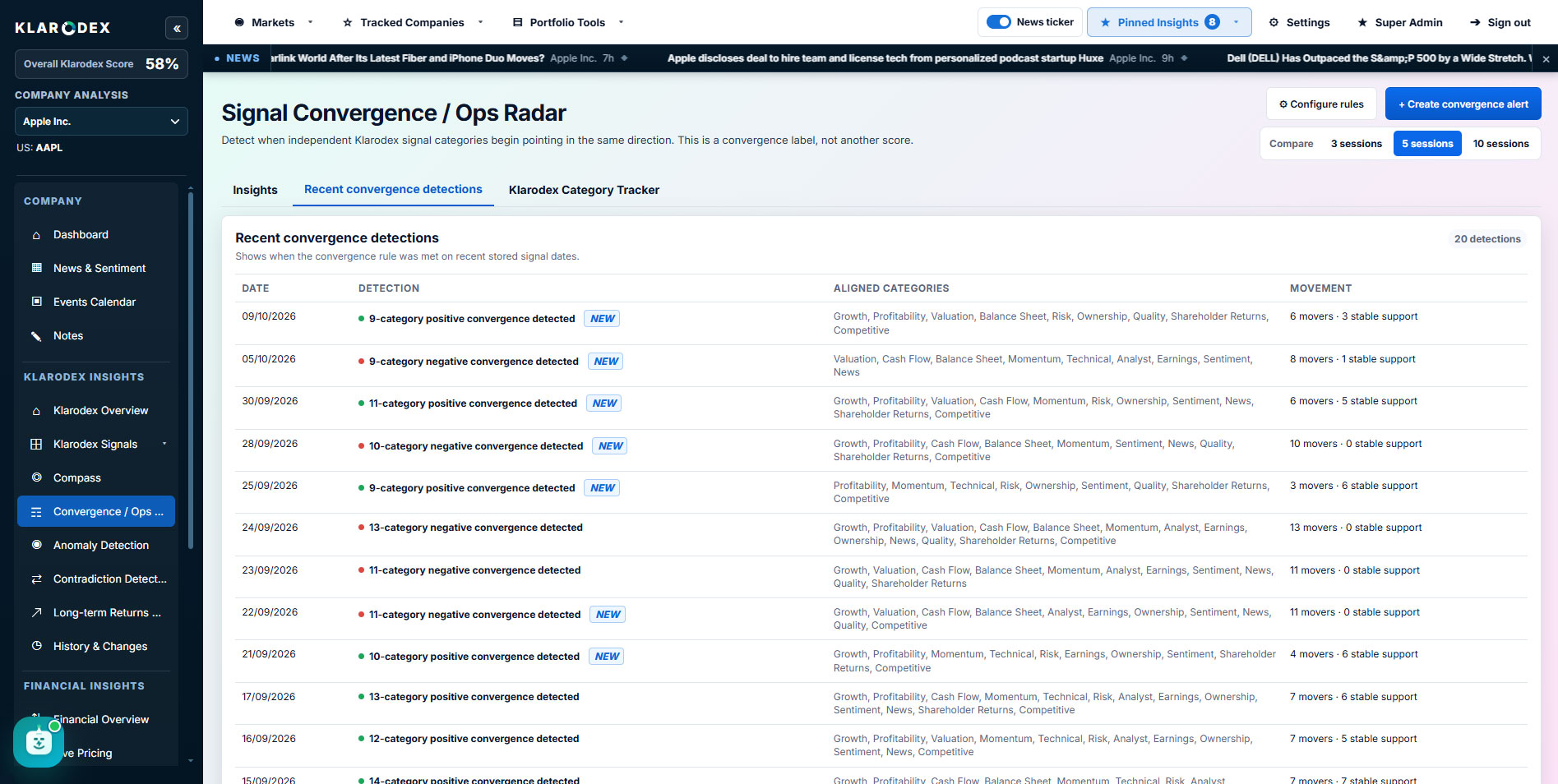Open News & Sentiment grid icon
This screenshot has height=784, width=1558.
(36, 268)
